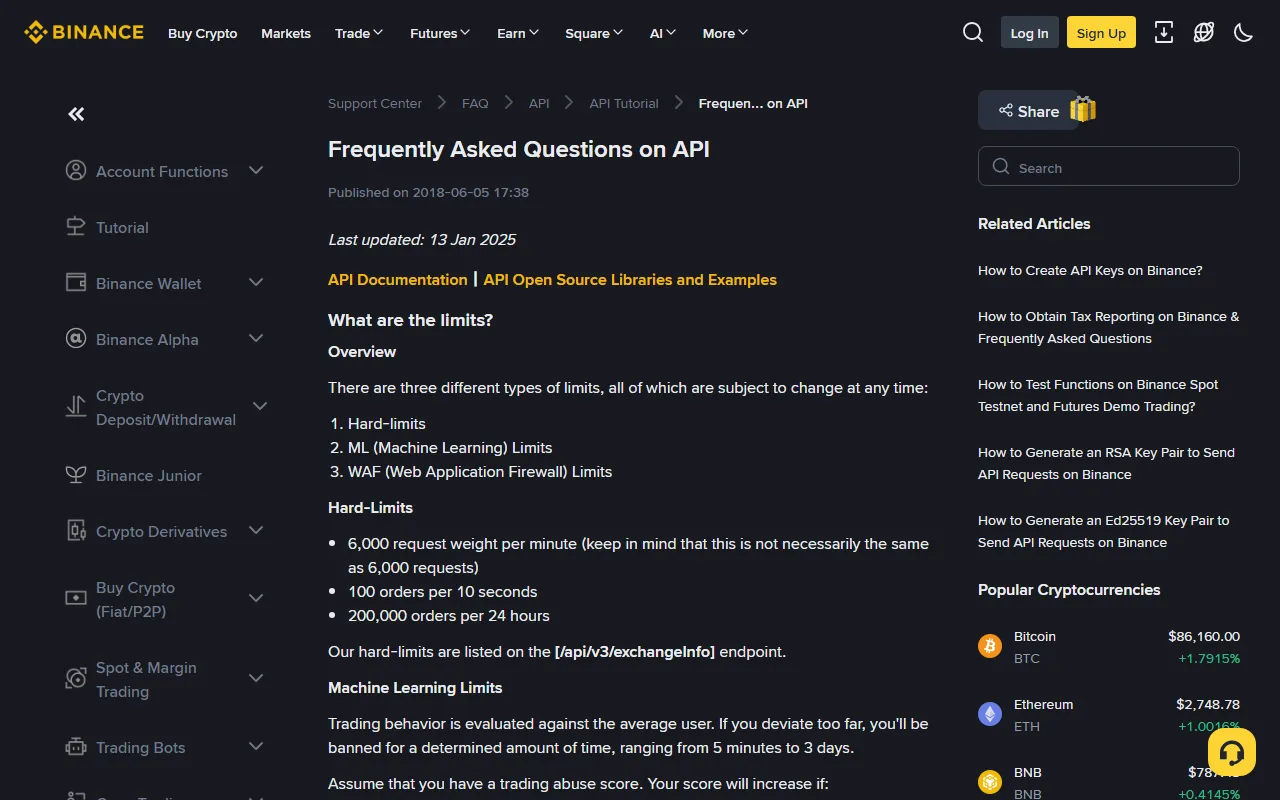Click the Binance Wallet icon
The width and height of the screenshot is (1280, 800).
pos(76,283)
